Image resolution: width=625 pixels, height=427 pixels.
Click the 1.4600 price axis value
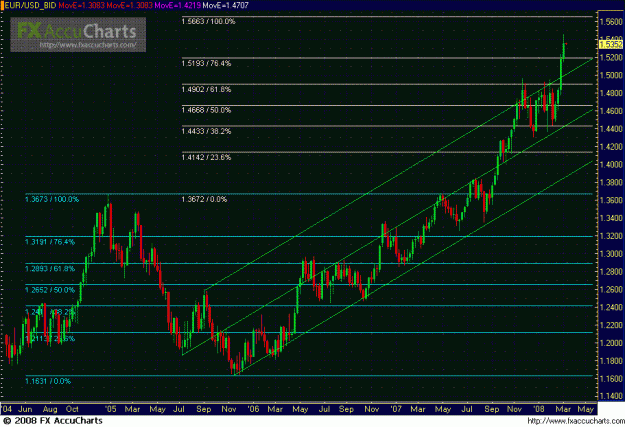pyautogui.click(x=611, y=111)
